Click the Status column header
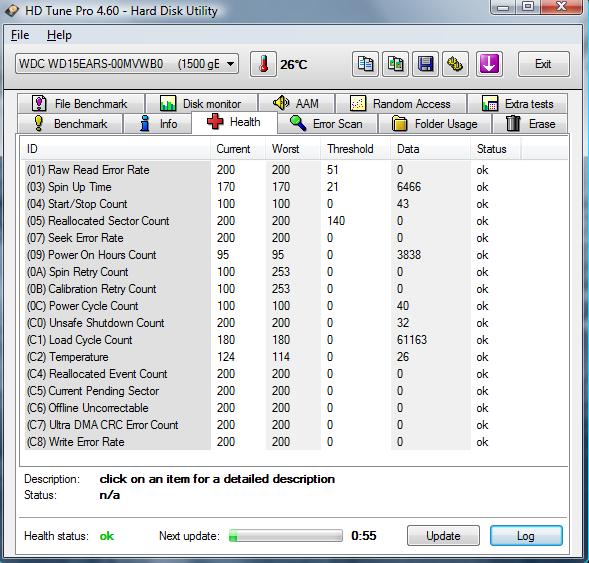This screenshot has height=563, width=589. [x=495, y=149]
